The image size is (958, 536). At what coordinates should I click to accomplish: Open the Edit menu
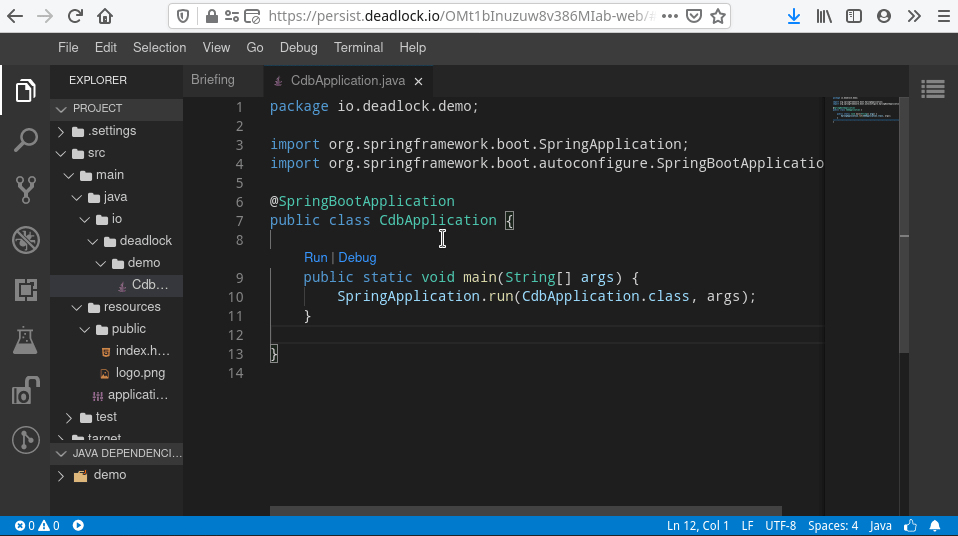(x=106, y=48)
